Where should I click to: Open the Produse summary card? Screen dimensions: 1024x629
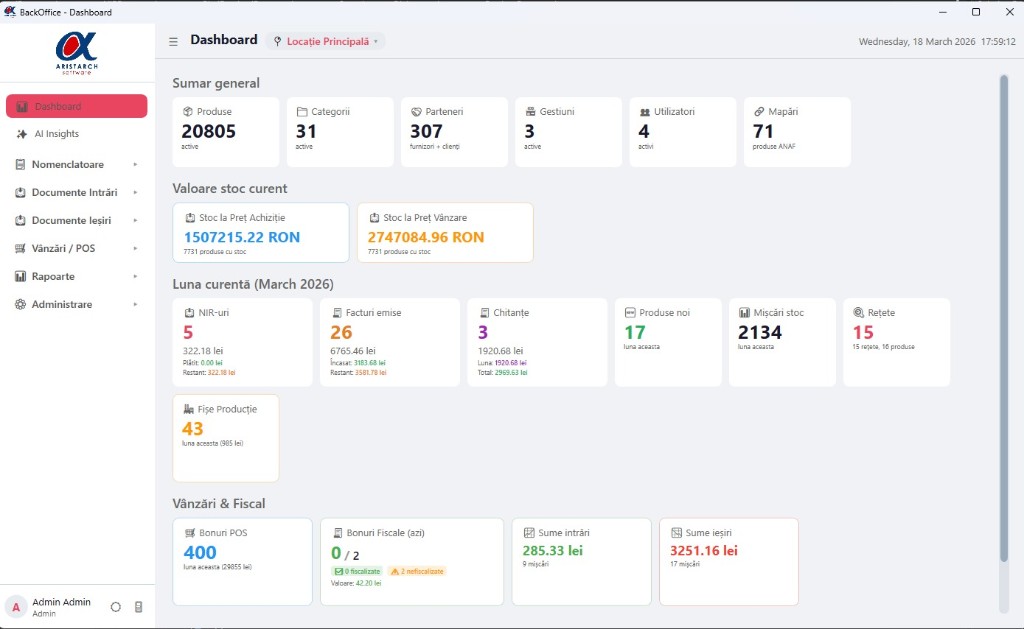coord(226,132)
